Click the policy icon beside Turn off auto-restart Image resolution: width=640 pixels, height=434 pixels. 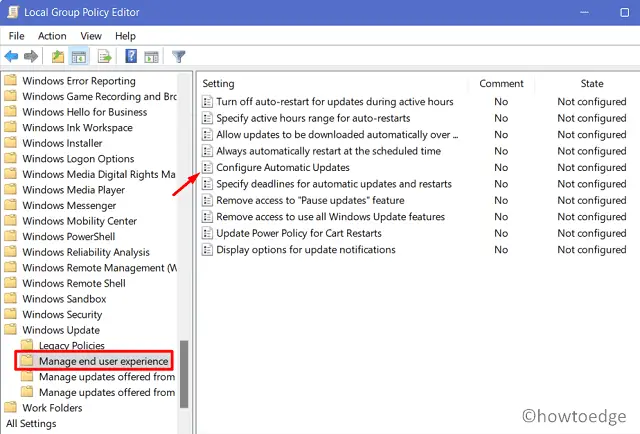(207, 102)
